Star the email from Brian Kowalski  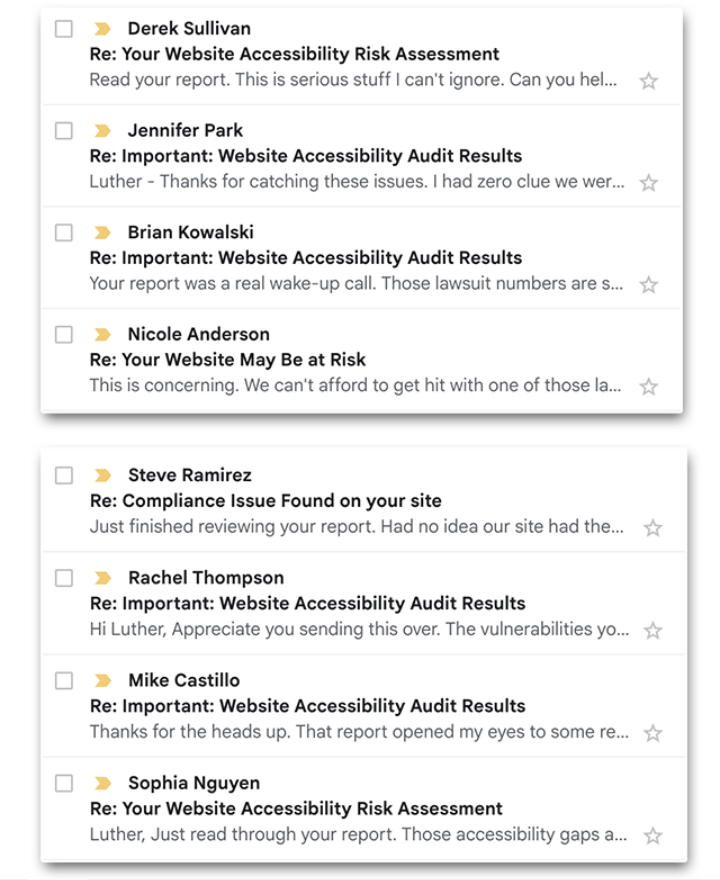click(x=648, y=285)
